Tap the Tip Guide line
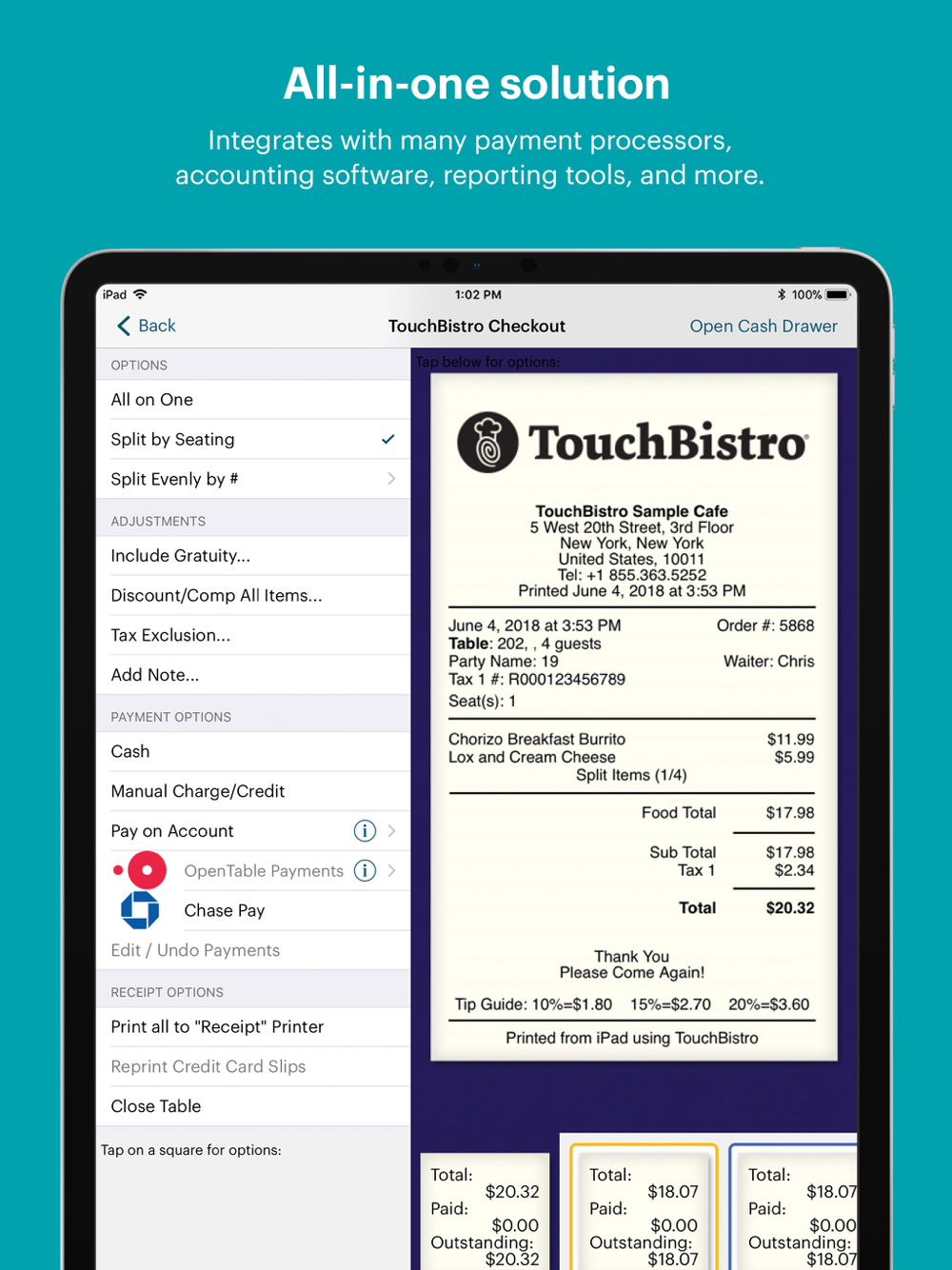The height and width of the screenshot is (1270, 952). tap(632, 1004)
